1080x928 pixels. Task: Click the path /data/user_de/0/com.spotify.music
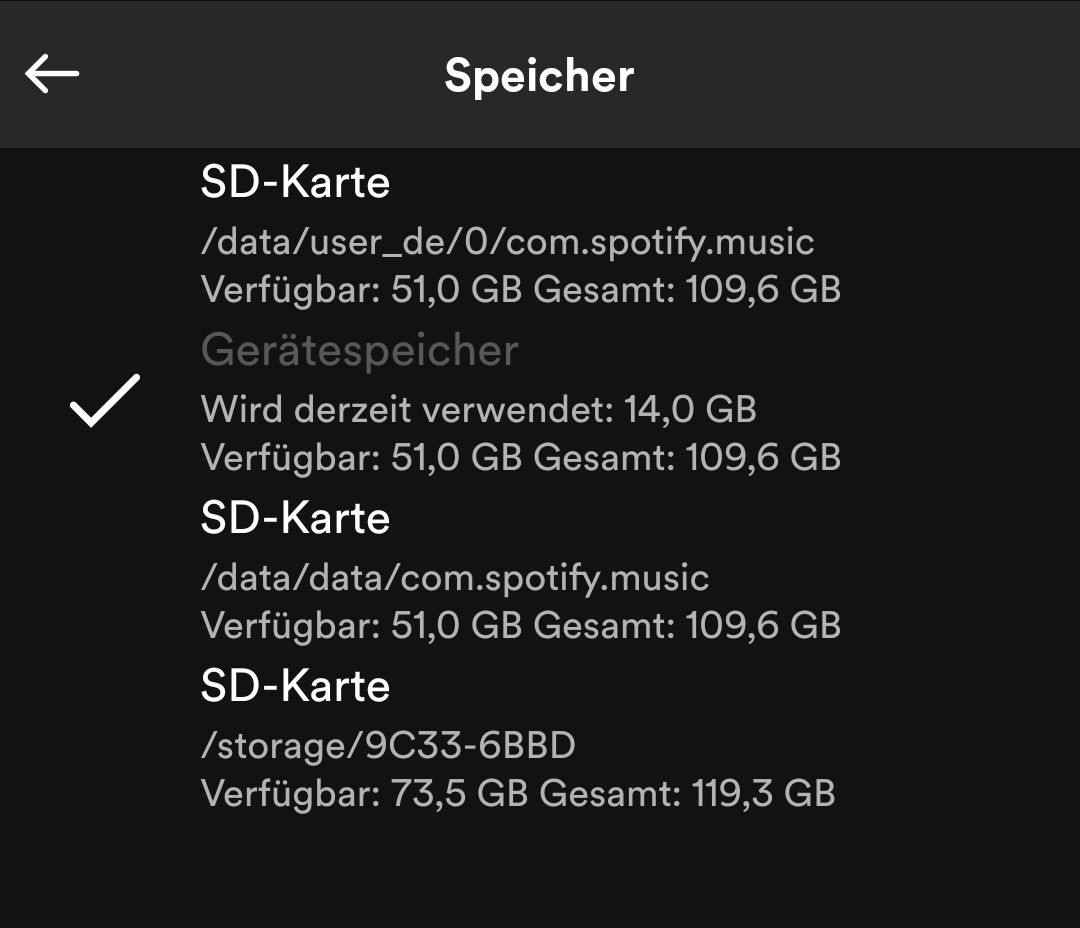[507, 241]
